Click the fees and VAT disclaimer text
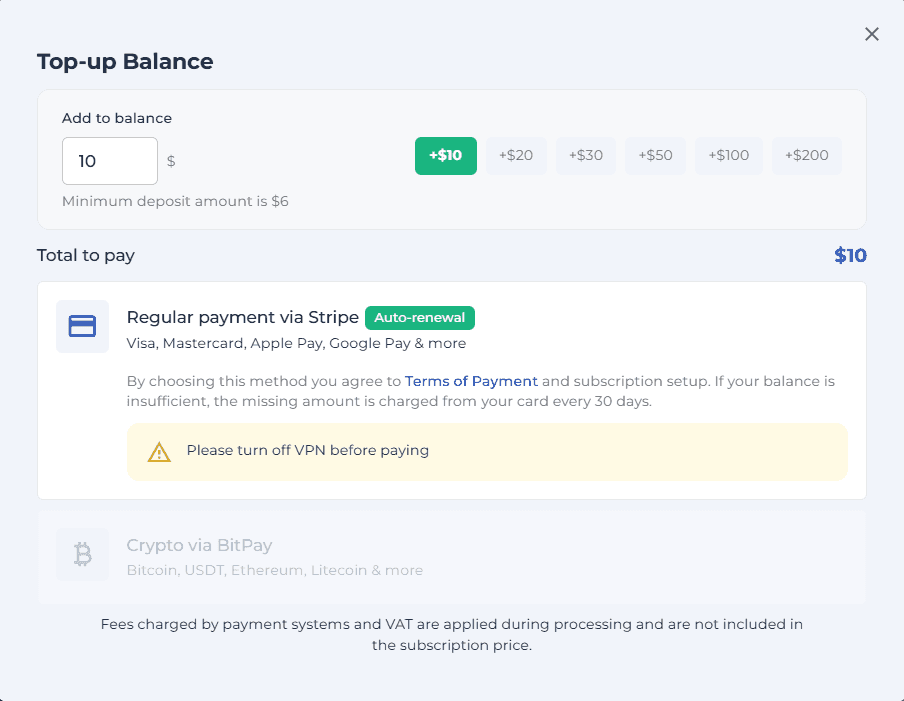The height and width of the screenshot is (701, 904). [452, 635]
